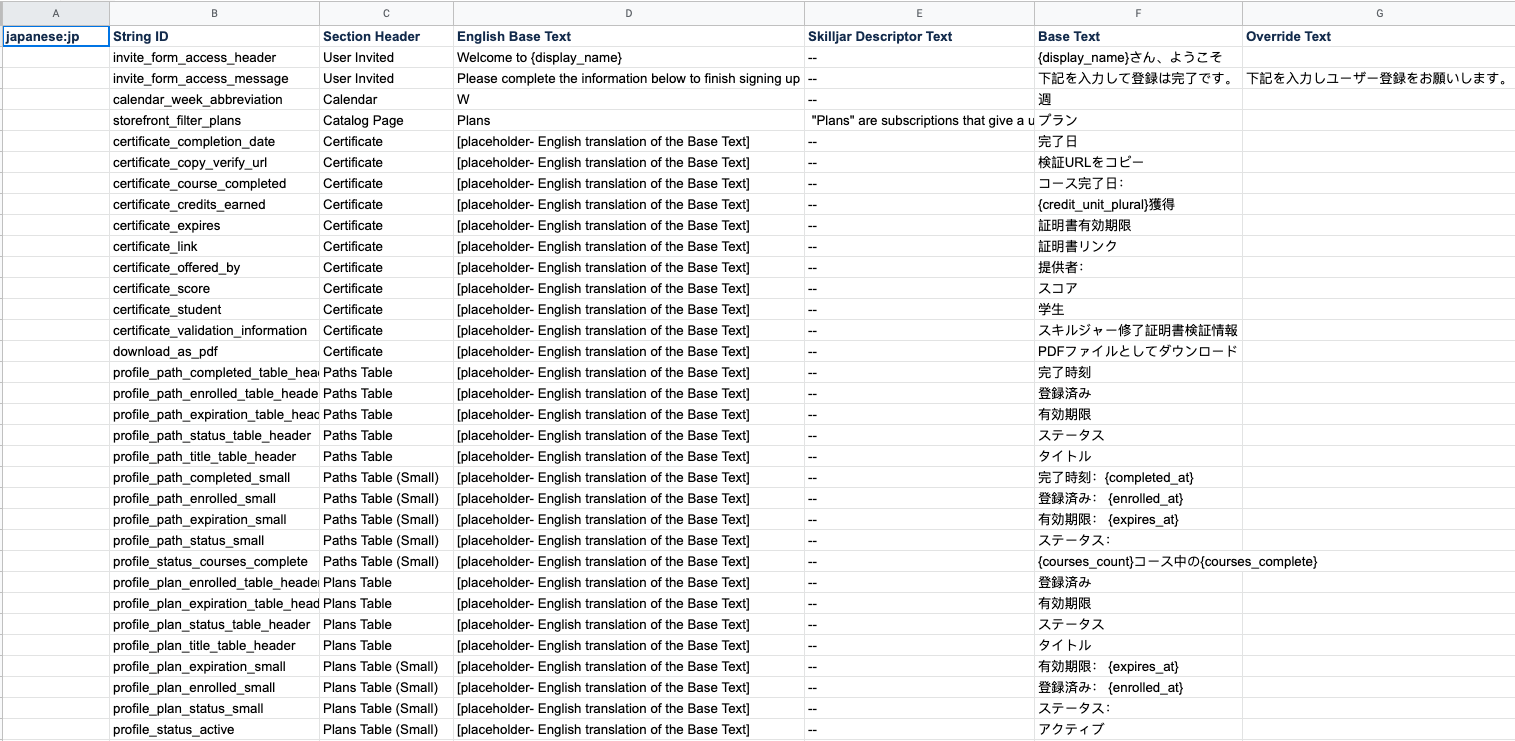The height and width of the screenshot is (741, 1515).
Task: Select column E header
Action: [x=920, y=13]
